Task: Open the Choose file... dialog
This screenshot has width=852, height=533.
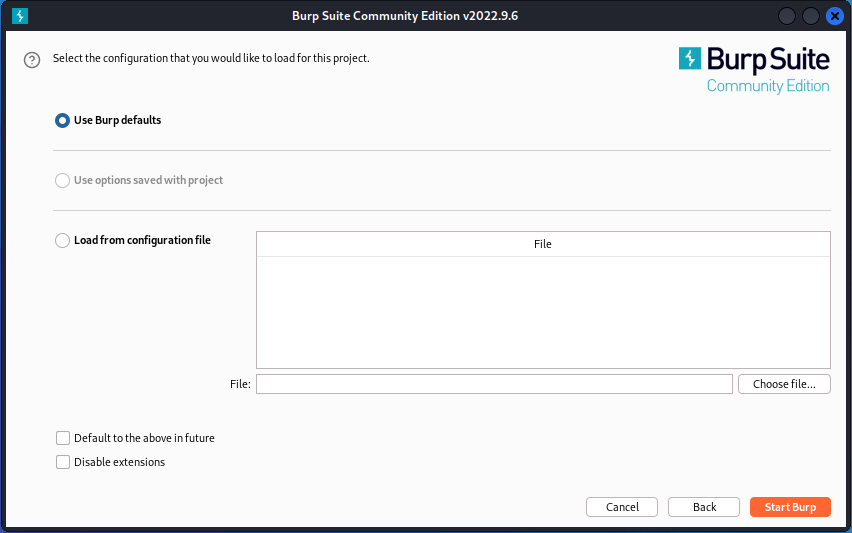Action: (x=784, y=384)
